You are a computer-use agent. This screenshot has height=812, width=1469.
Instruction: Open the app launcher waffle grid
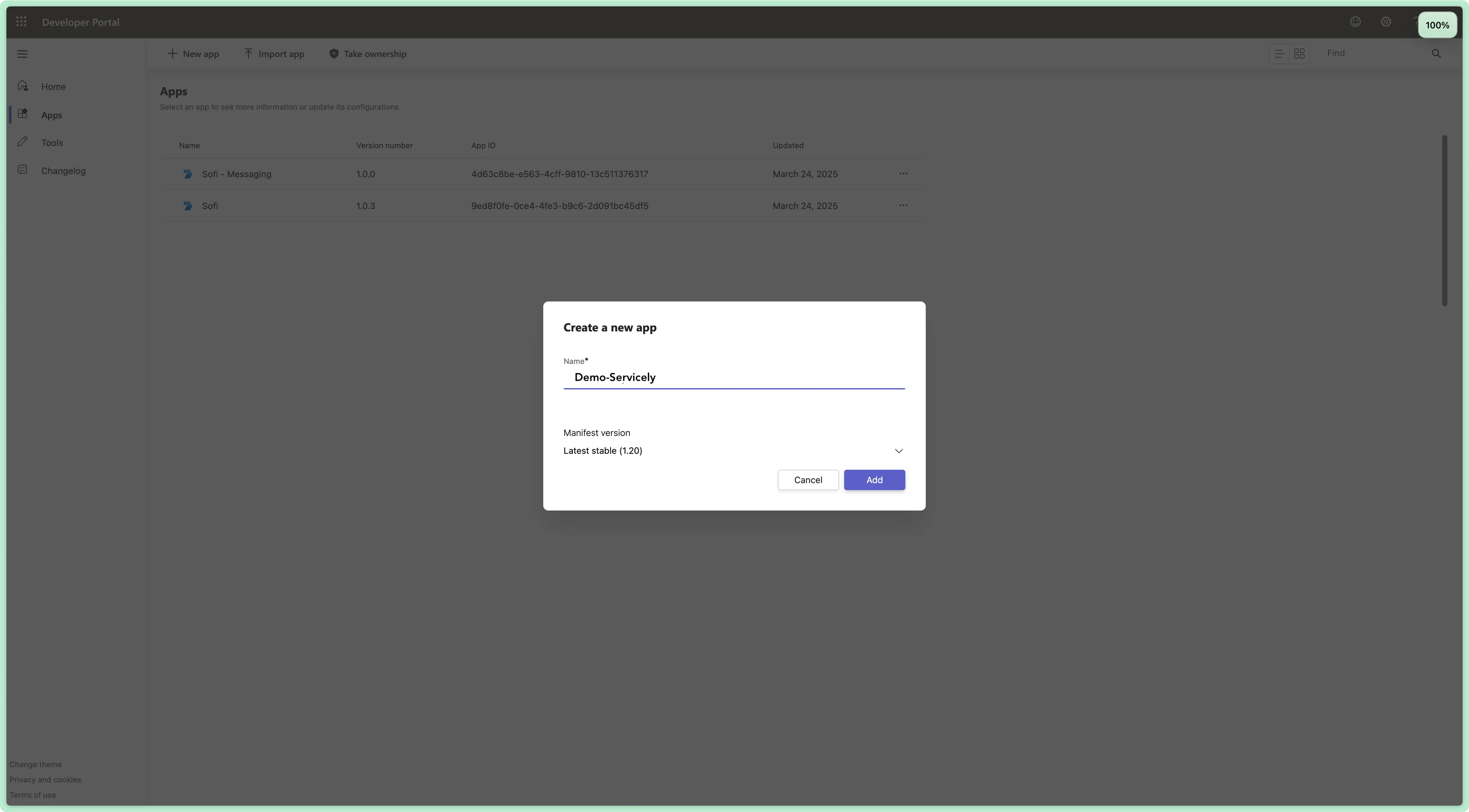click(x=21, y=22)
